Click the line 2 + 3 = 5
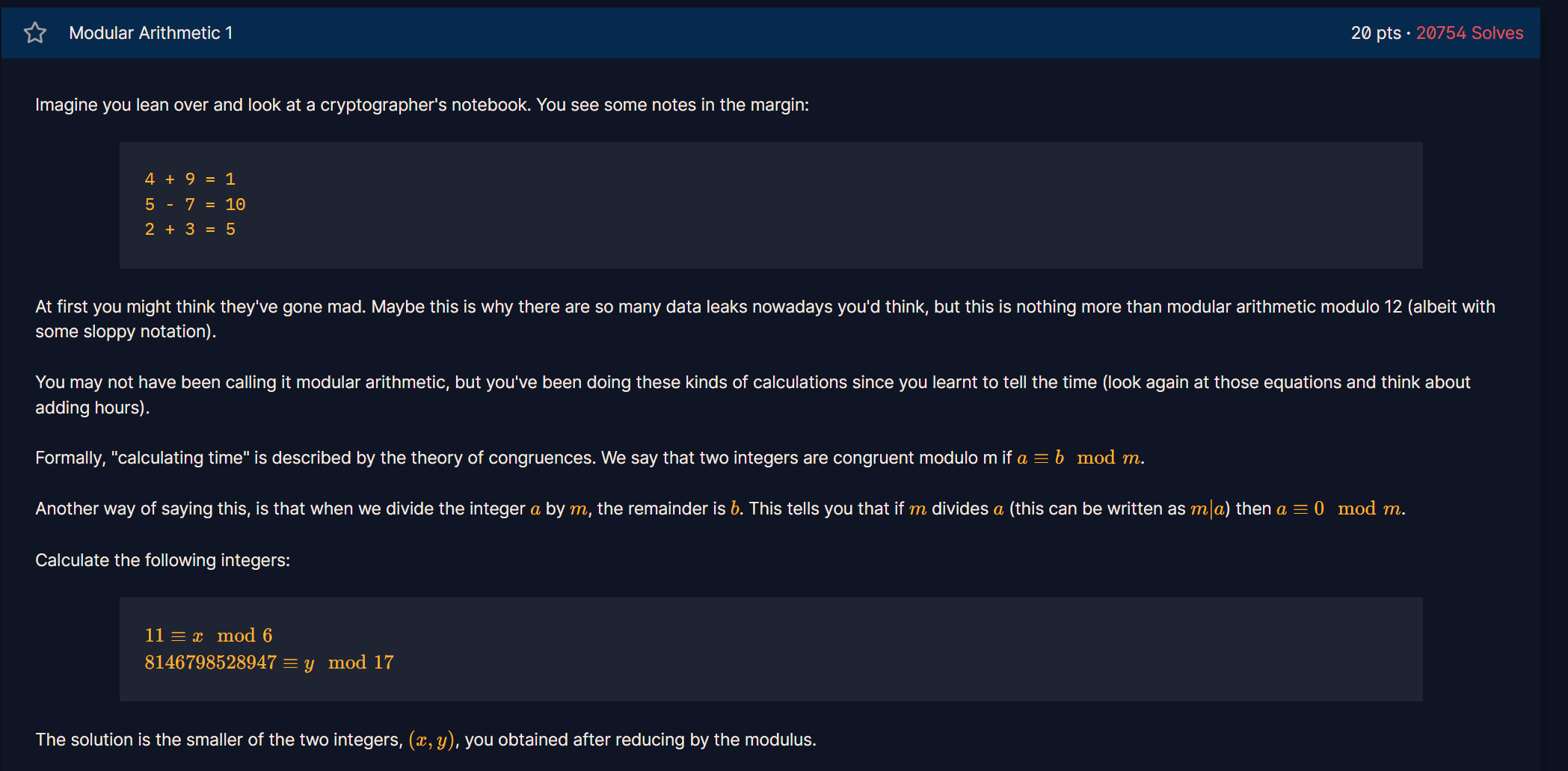 [x=190, y=230]
